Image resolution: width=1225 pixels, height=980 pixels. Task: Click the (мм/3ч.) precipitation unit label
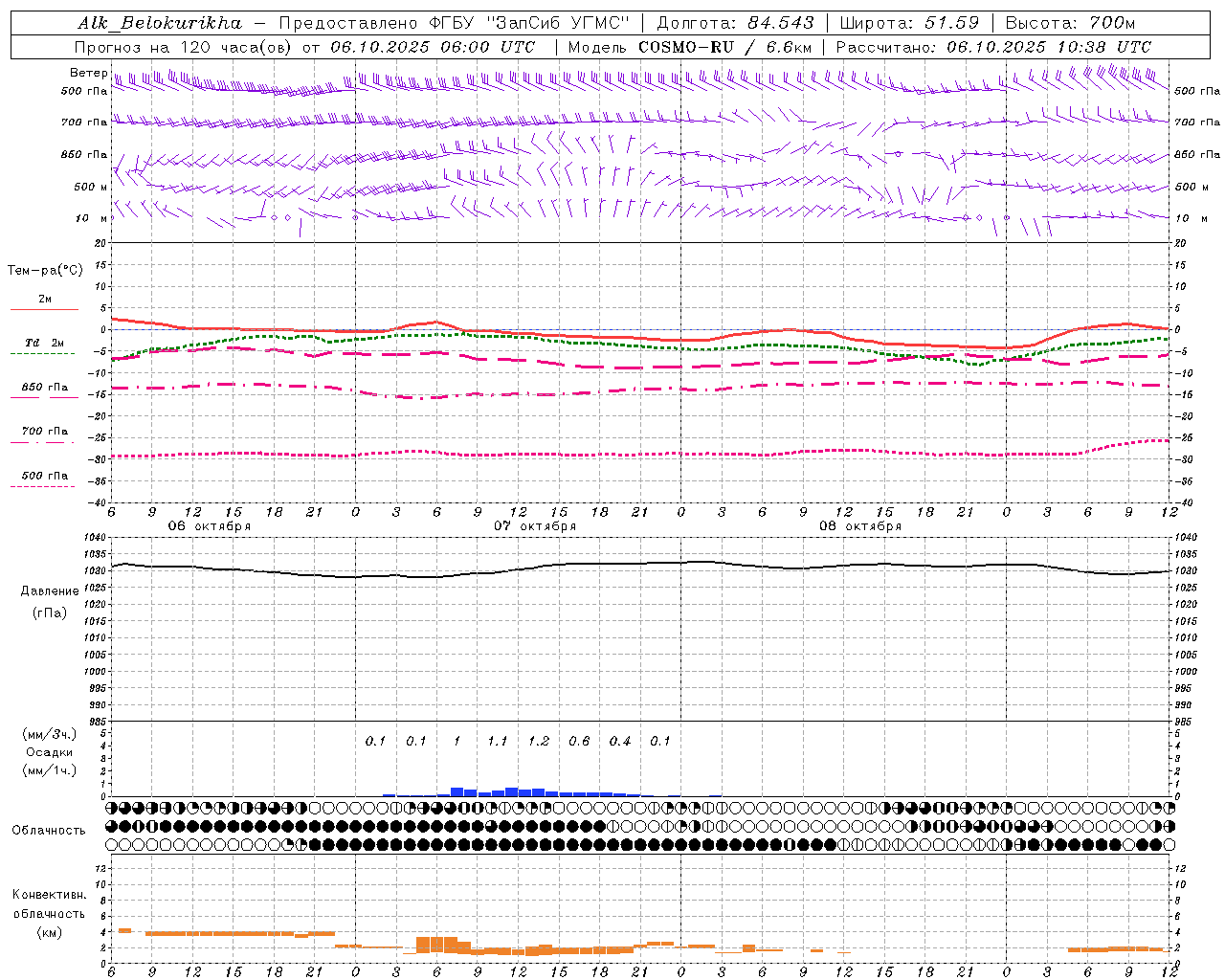click(x=50, y=735)
